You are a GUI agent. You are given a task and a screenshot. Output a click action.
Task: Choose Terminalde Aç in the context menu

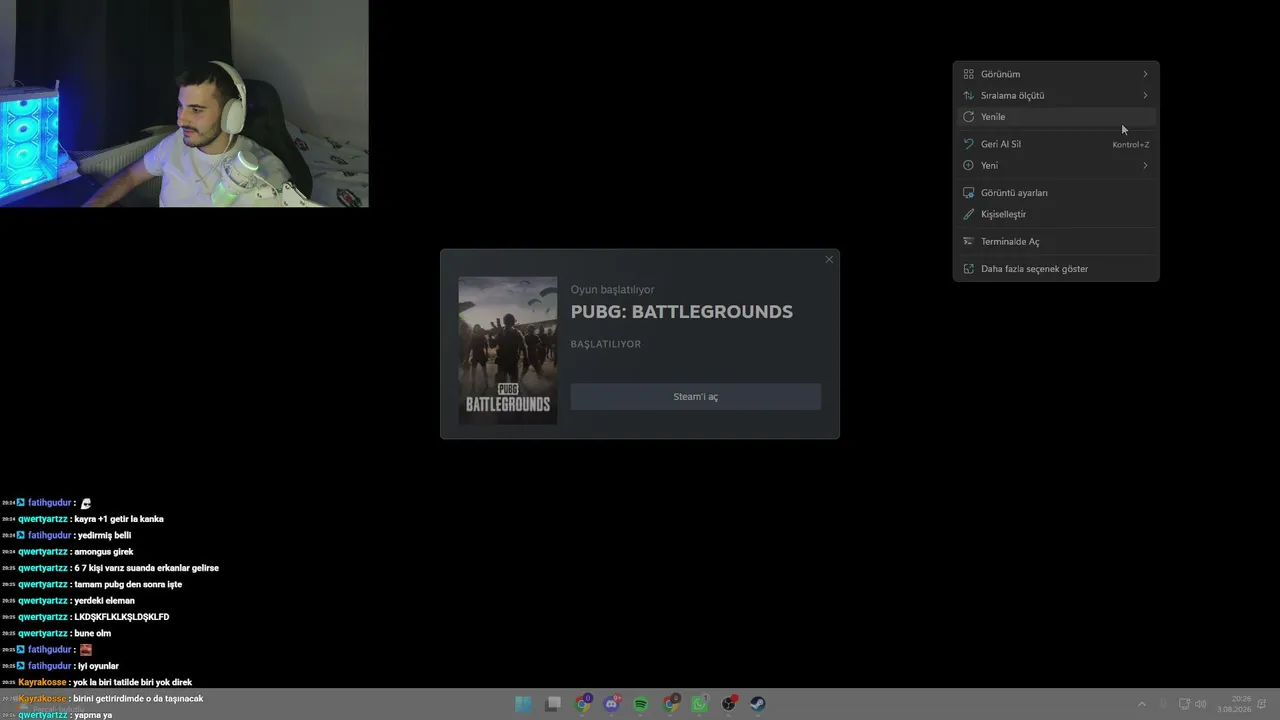1056,241
